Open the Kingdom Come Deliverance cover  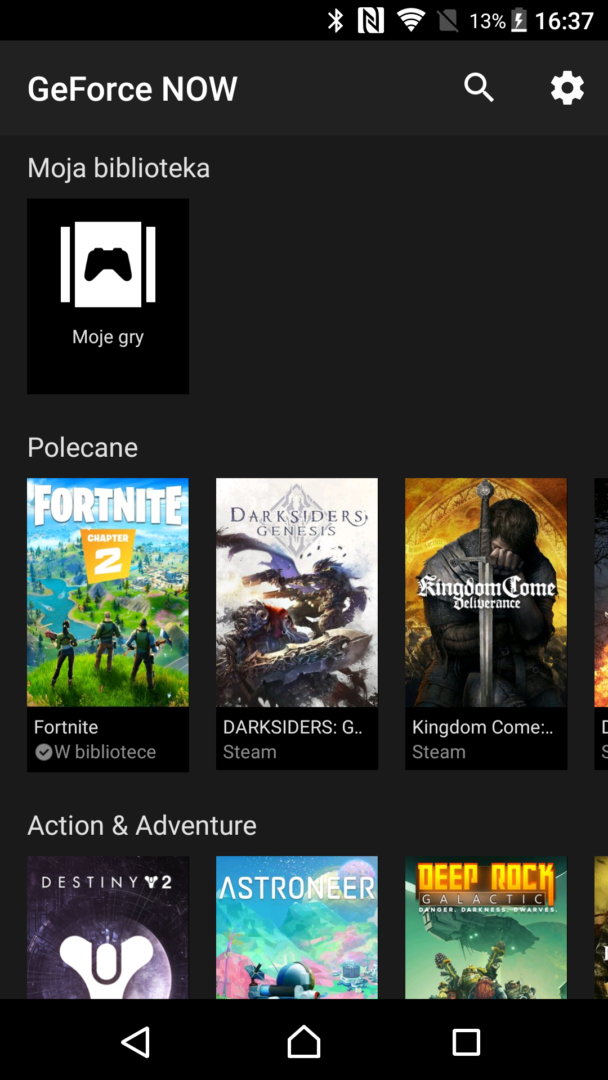(486, 592)
